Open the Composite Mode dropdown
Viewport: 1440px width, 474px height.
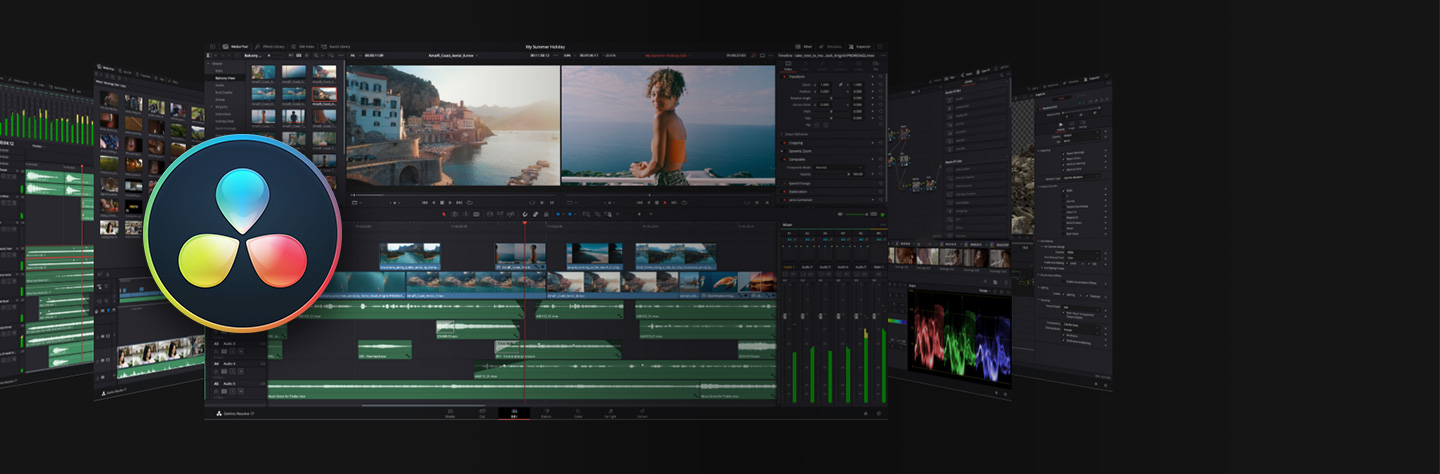[x=839, y=168]
